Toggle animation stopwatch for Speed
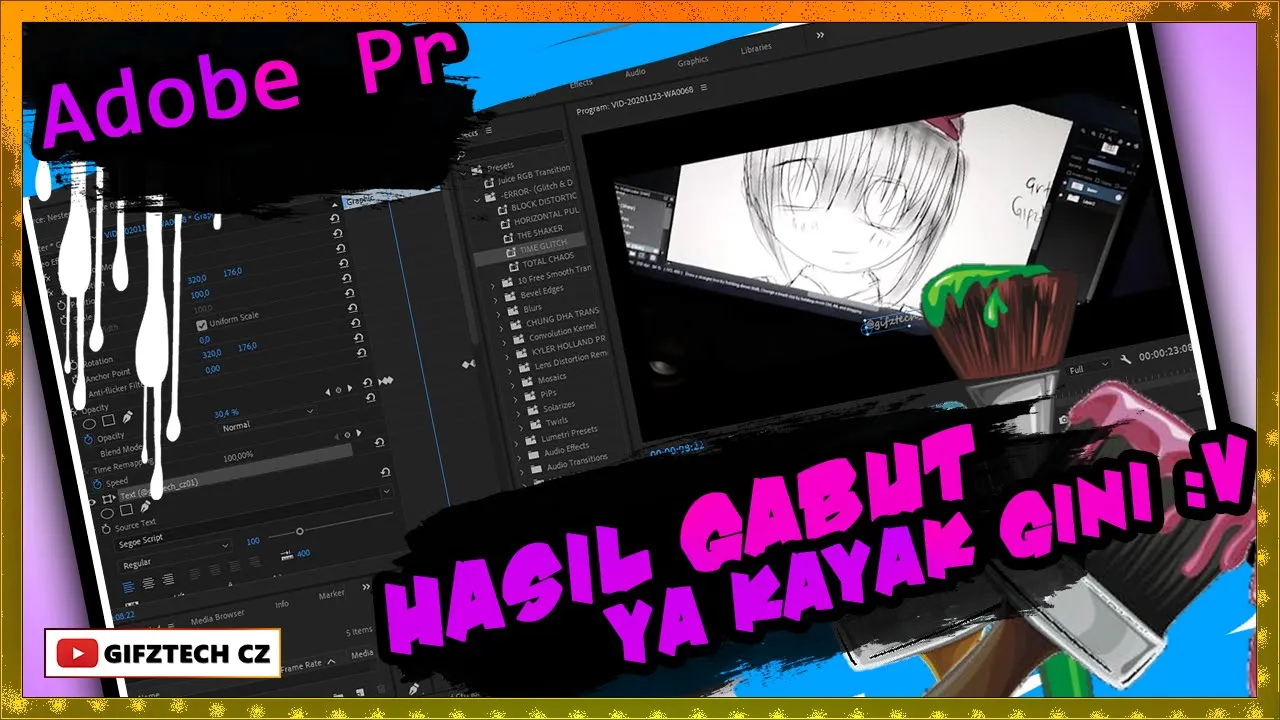The image size is (1280, 720). (x=98, y=485)
